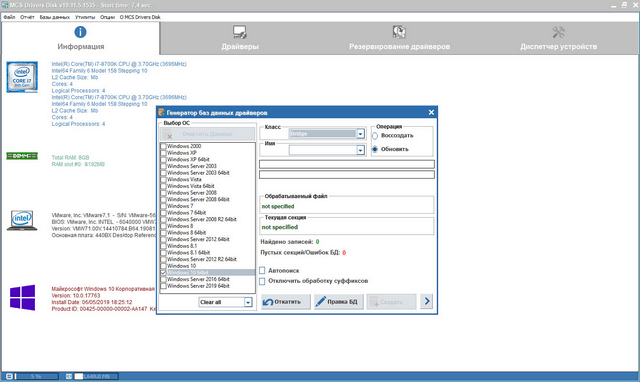Image resolution: width=640 pixels, height=382 pixels.
Task: Tick the Windows Server 2008 checkbox
Action: [163, 193]
